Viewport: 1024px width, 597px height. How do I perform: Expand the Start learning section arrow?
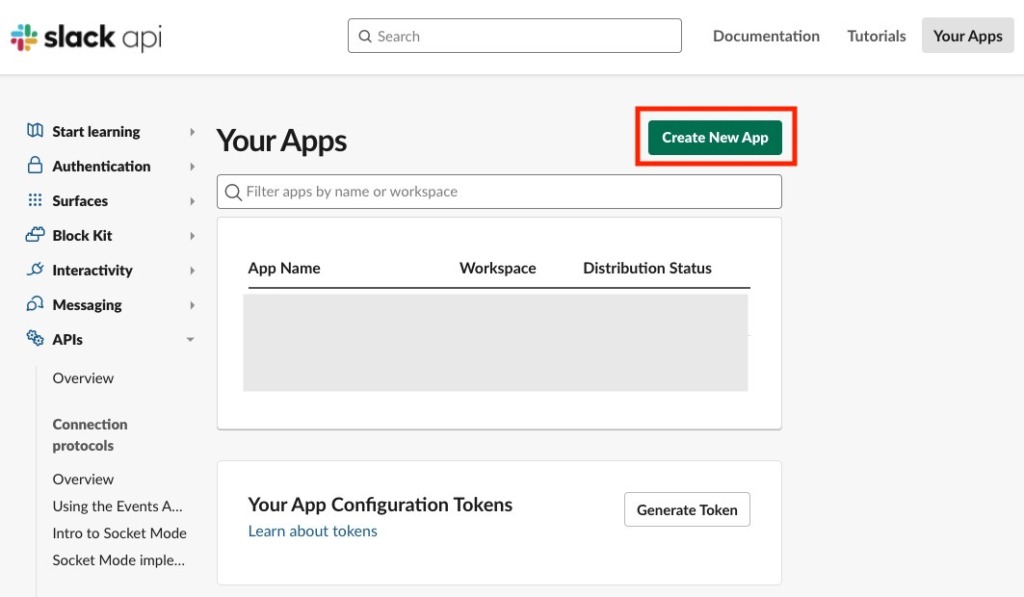[192, 132]
